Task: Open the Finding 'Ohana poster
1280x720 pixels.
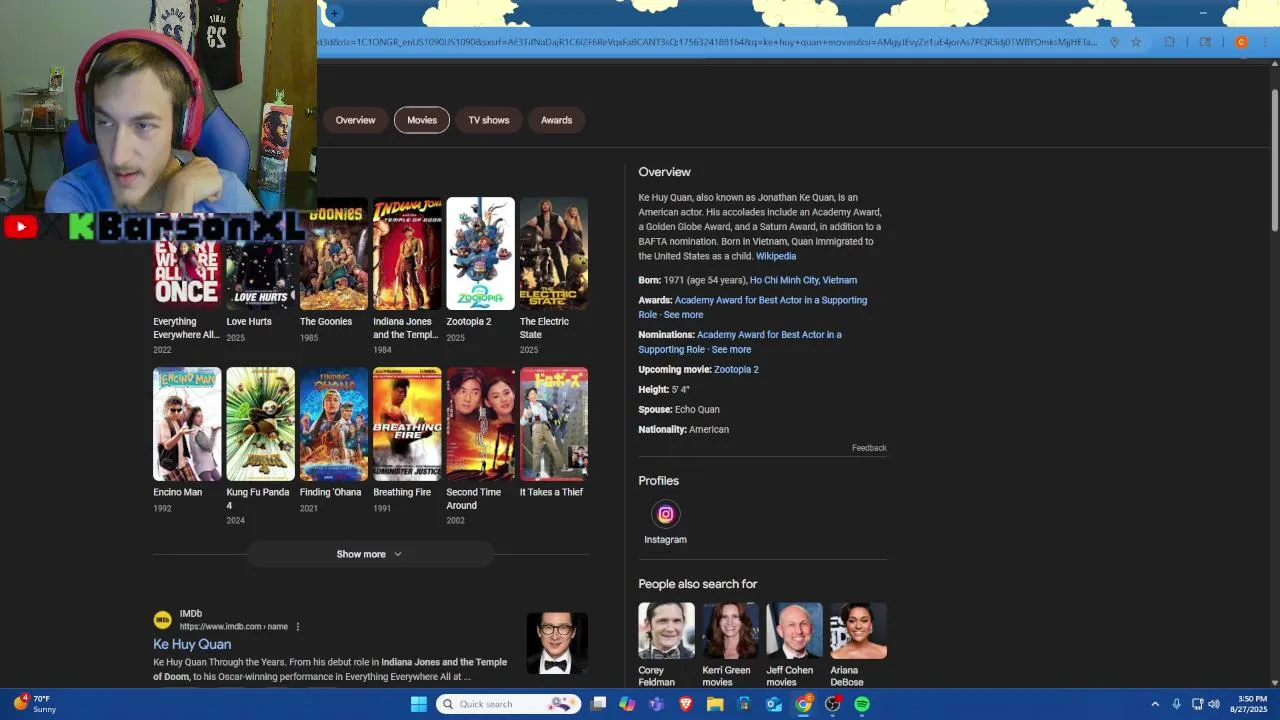Action: 334,424
